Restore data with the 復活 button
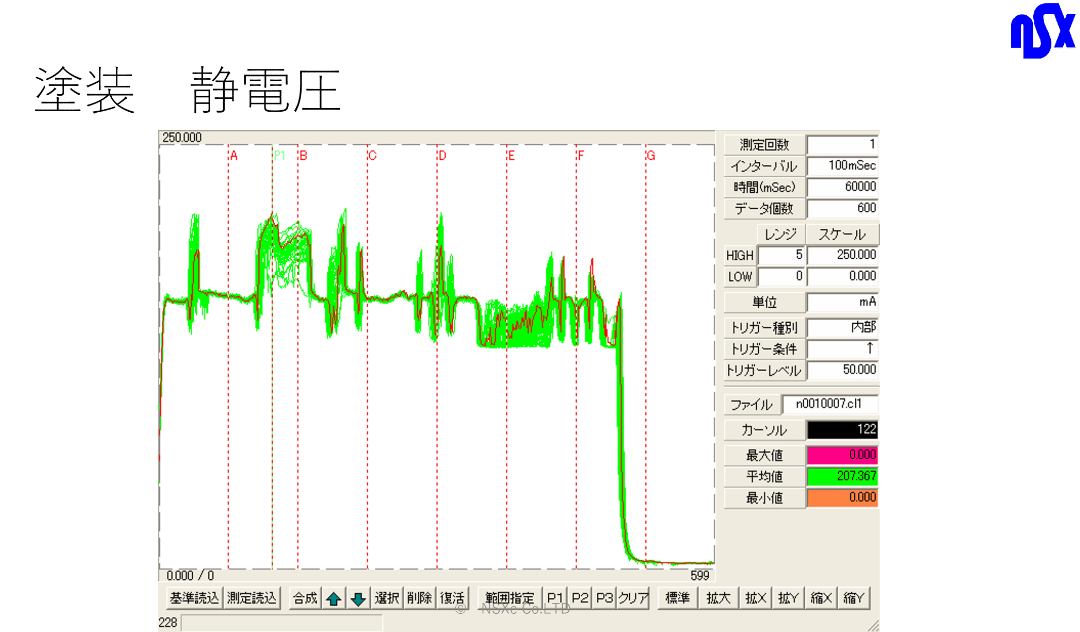The image size is (1080, 632). 452,598
